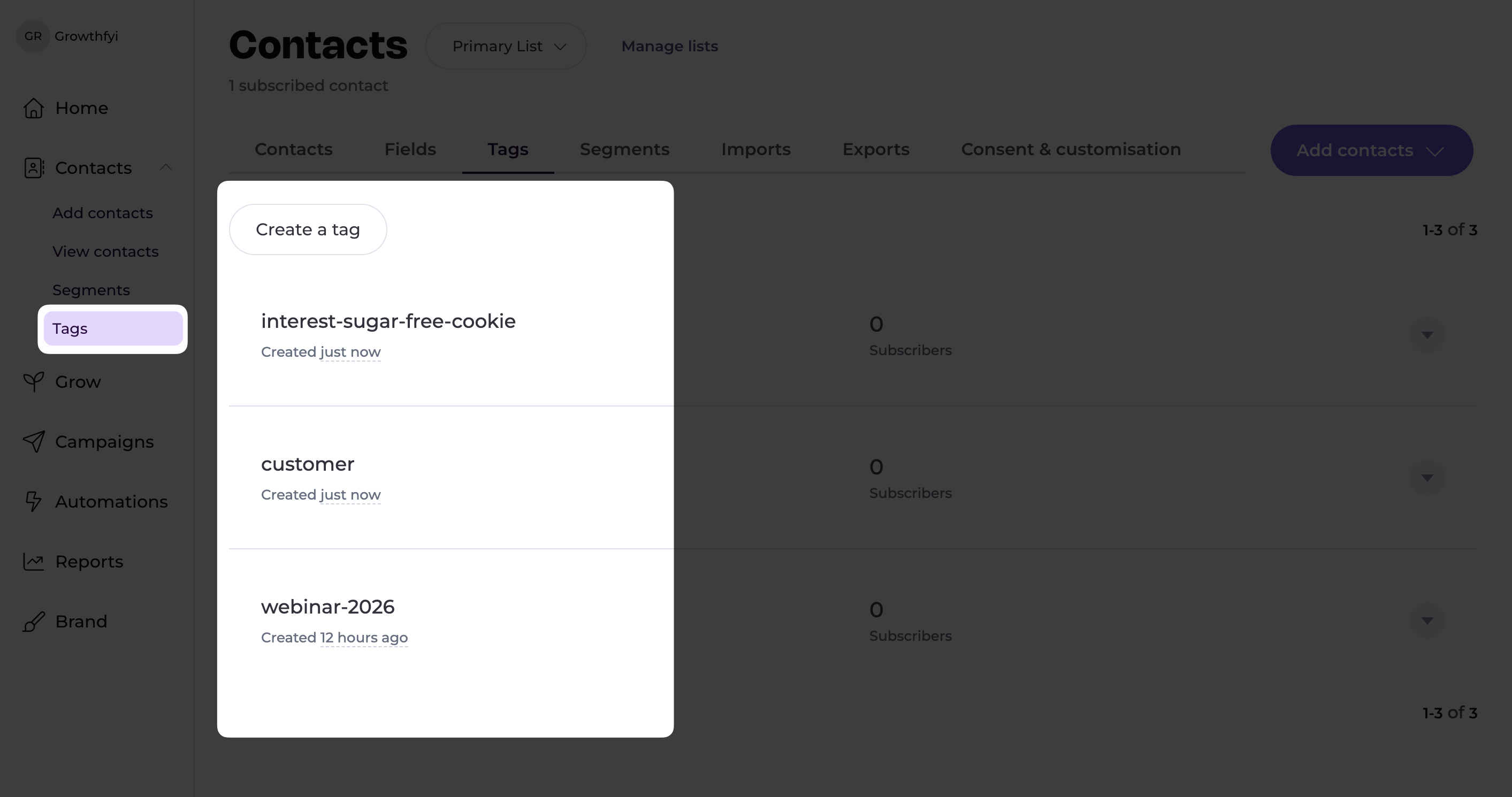
Task: Click the webinar-2026 tag name
Action: (327, 607)
